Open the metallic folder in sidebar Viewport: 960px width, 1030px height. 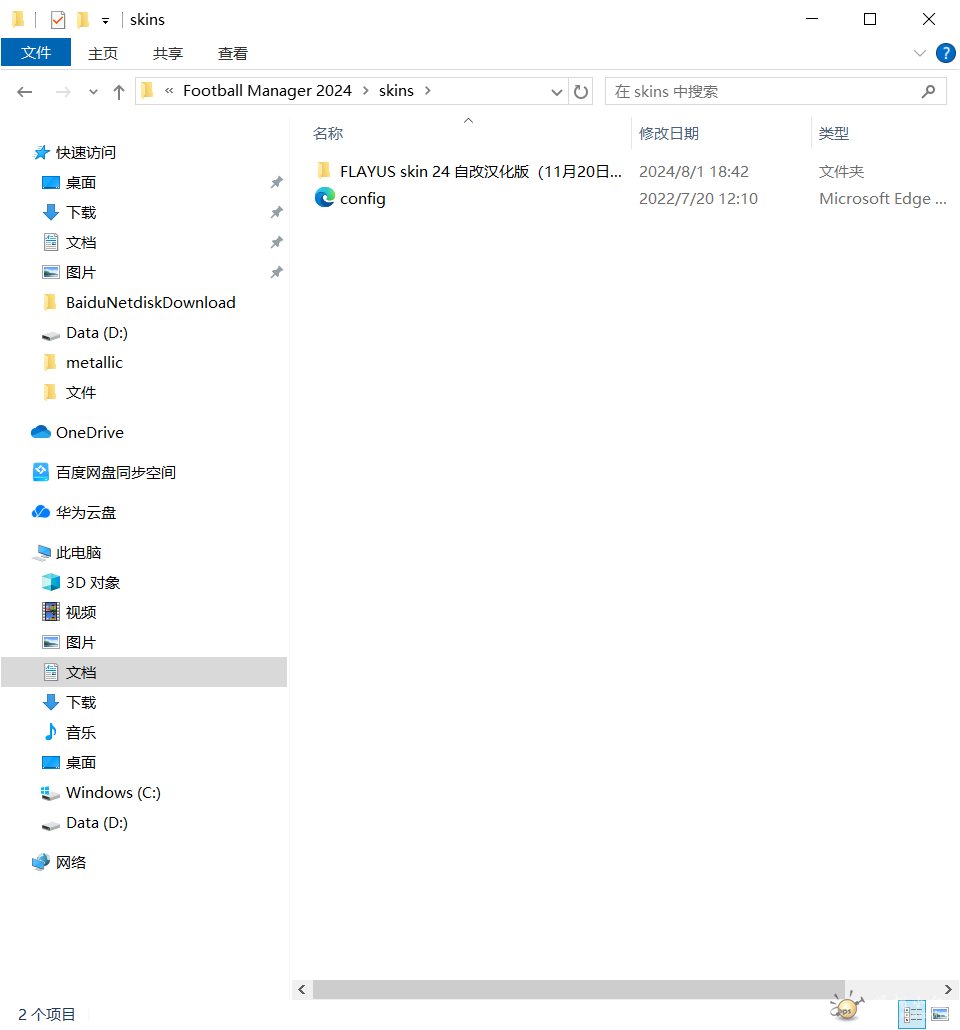click(94, 363)
